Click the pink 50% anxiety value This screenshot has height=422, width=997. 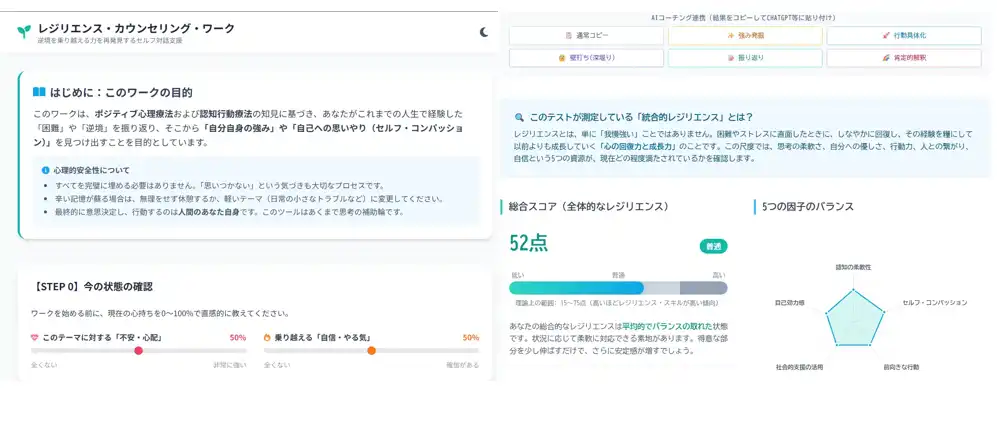pos(238,337)
